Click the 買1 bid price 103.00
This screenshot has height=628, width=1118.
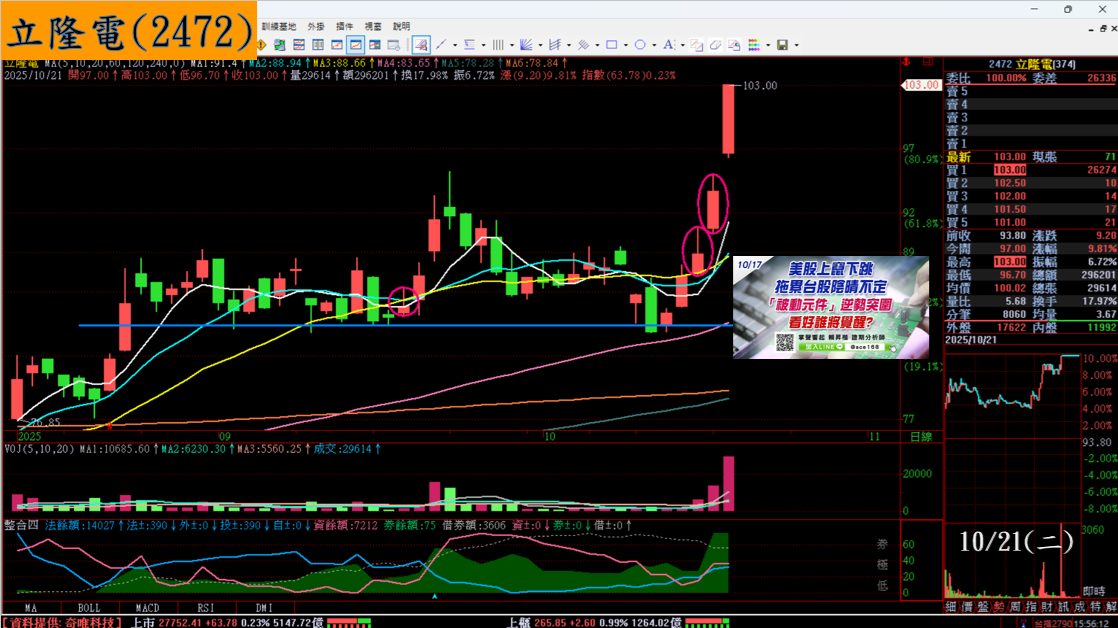1010,170
